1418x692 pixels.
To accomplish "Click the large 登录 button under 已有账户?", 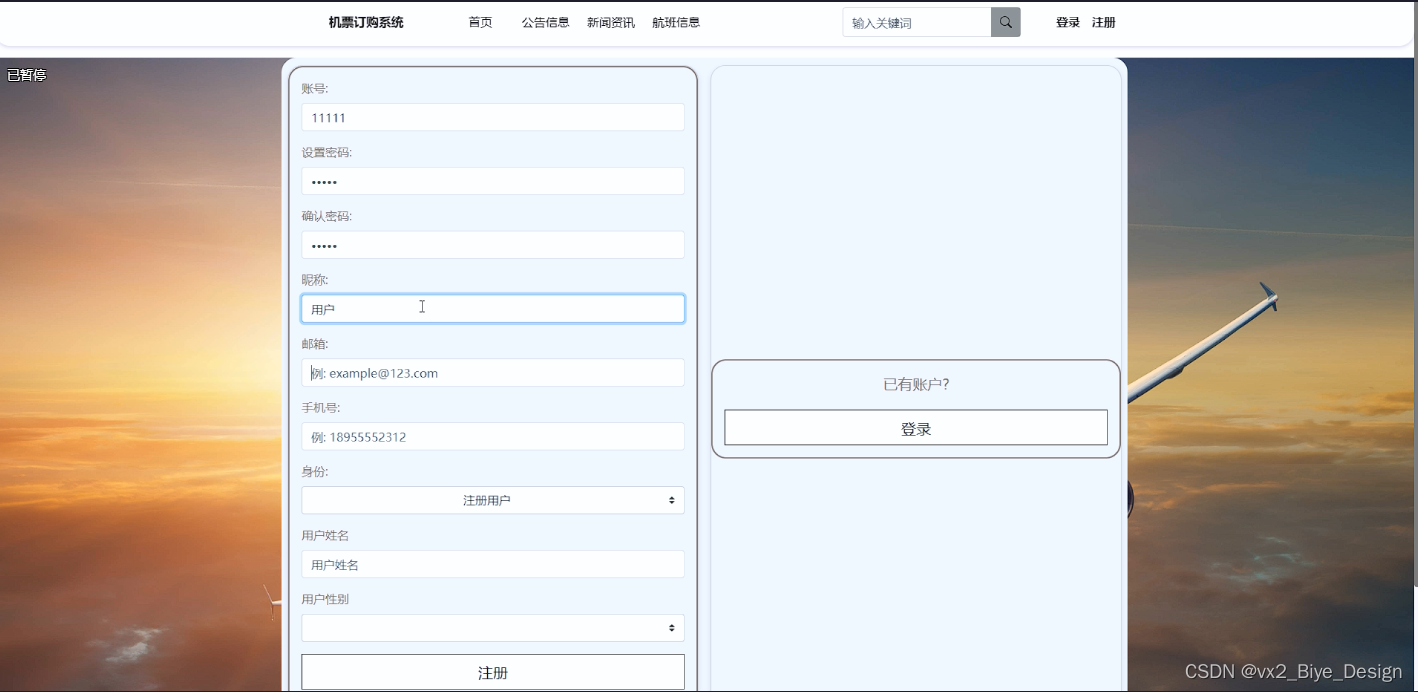I will point(916,428).
